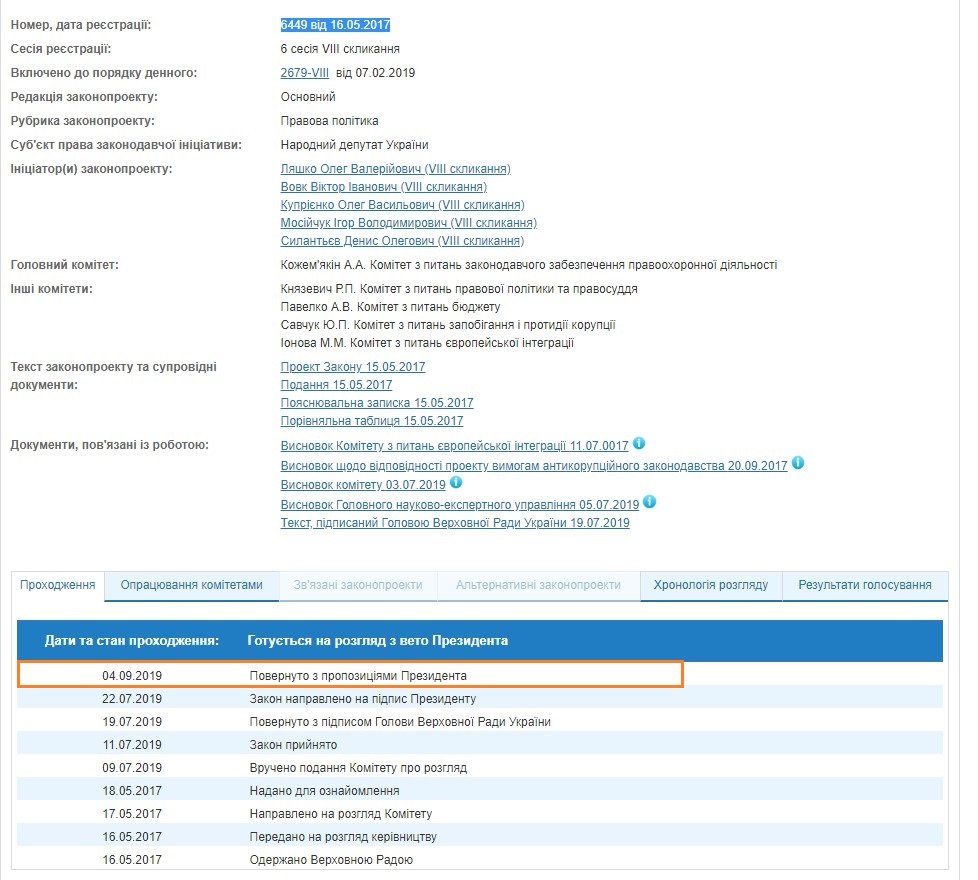This screenshot has height=880, width=978.
Task: Open Порівняльна таблиця 15.05.2017 document
Action: click(372, 421)
